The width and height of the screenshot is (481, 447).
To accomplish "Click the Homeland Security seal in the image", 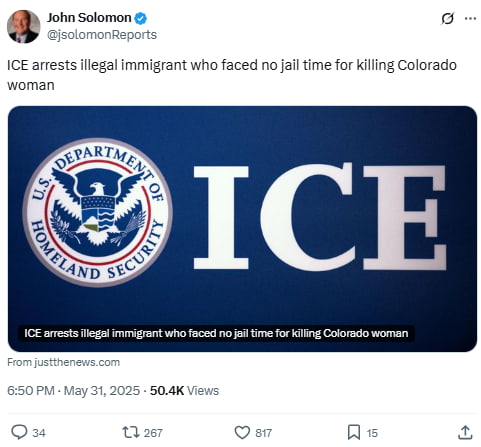I will 97,213.
